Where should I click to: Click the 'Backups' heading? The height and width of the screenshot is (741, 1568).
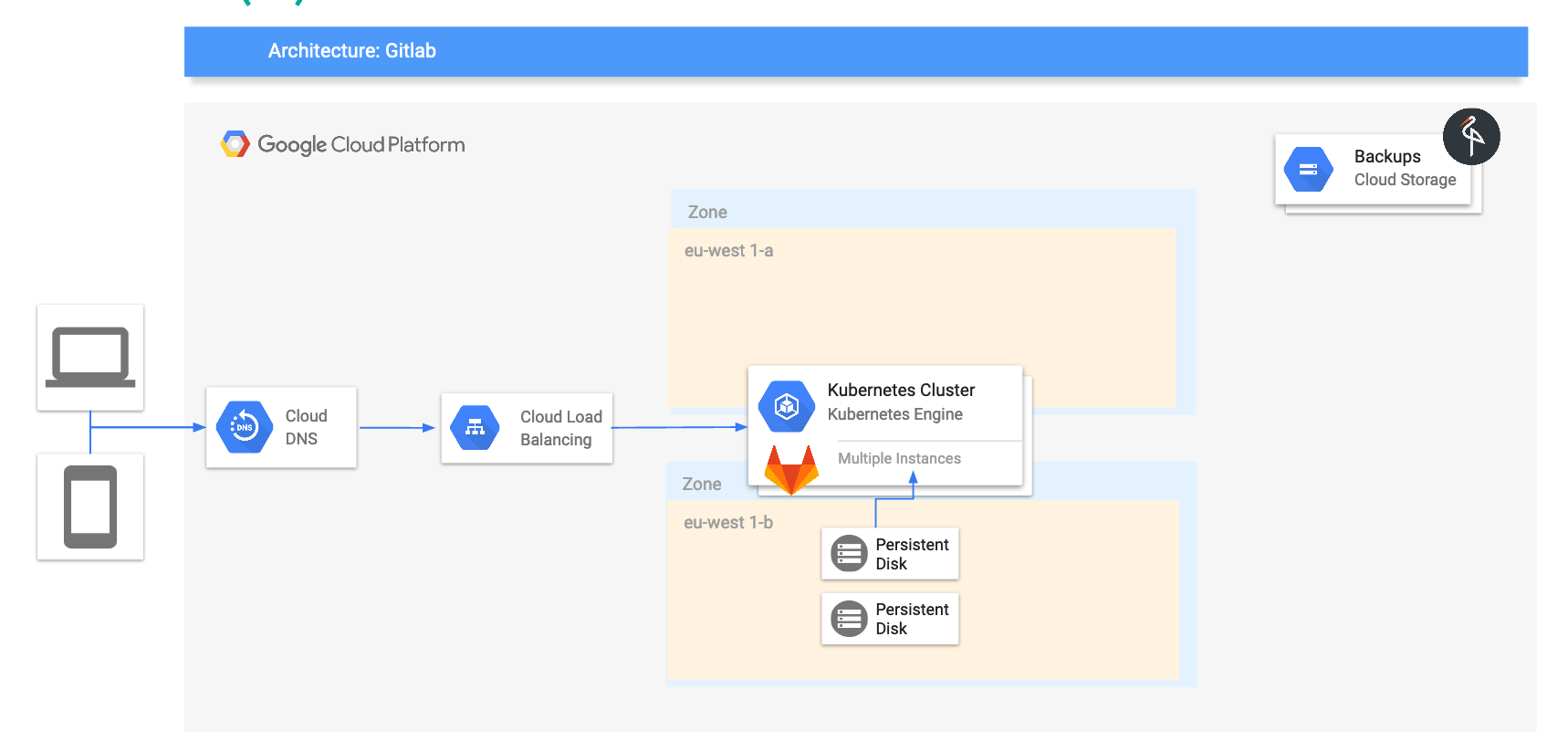1387,156
